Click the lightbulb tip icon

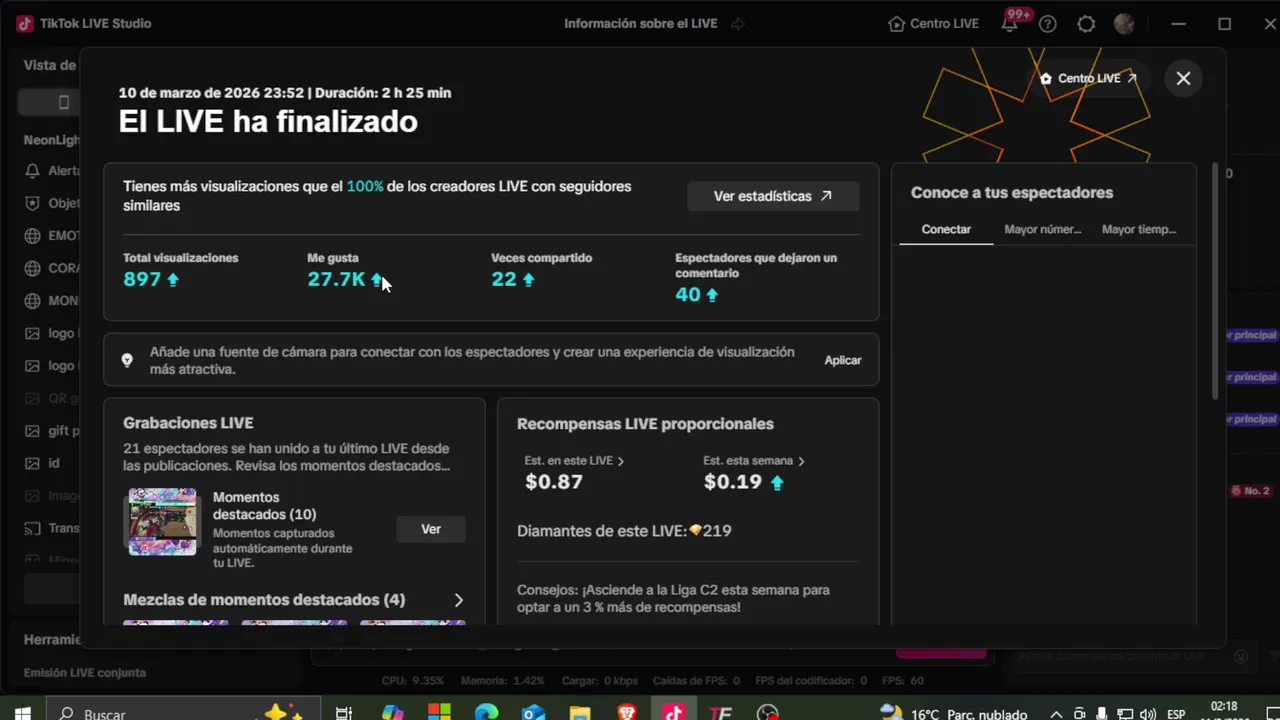tap(127, 360)
